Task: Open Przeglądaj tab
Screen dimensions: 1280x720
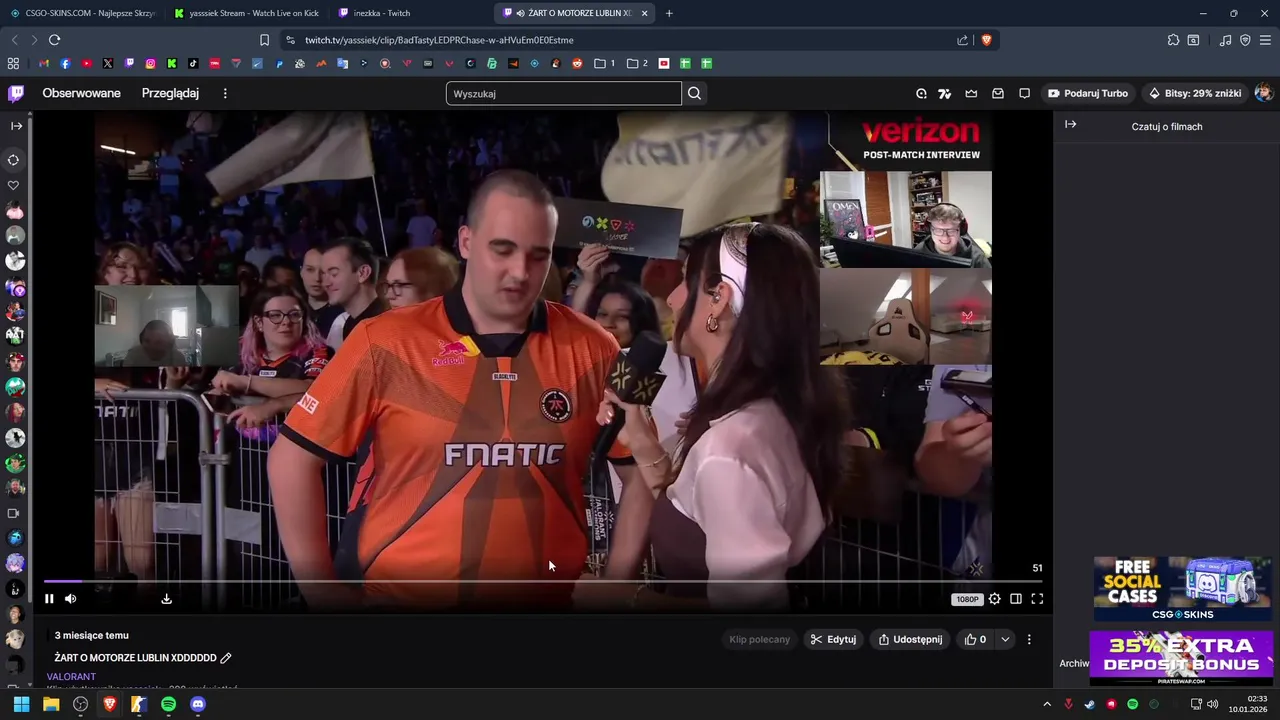Action: (170, 93)
